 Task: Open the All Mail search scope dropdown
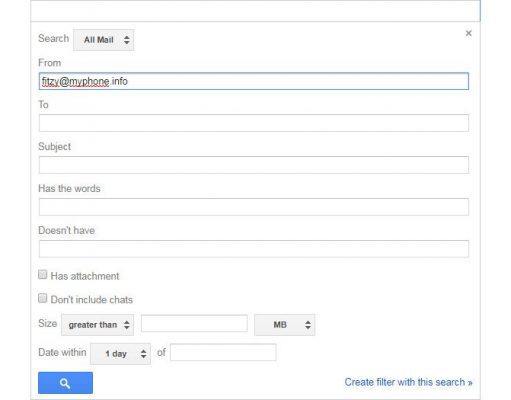click(x=104, y=40)
